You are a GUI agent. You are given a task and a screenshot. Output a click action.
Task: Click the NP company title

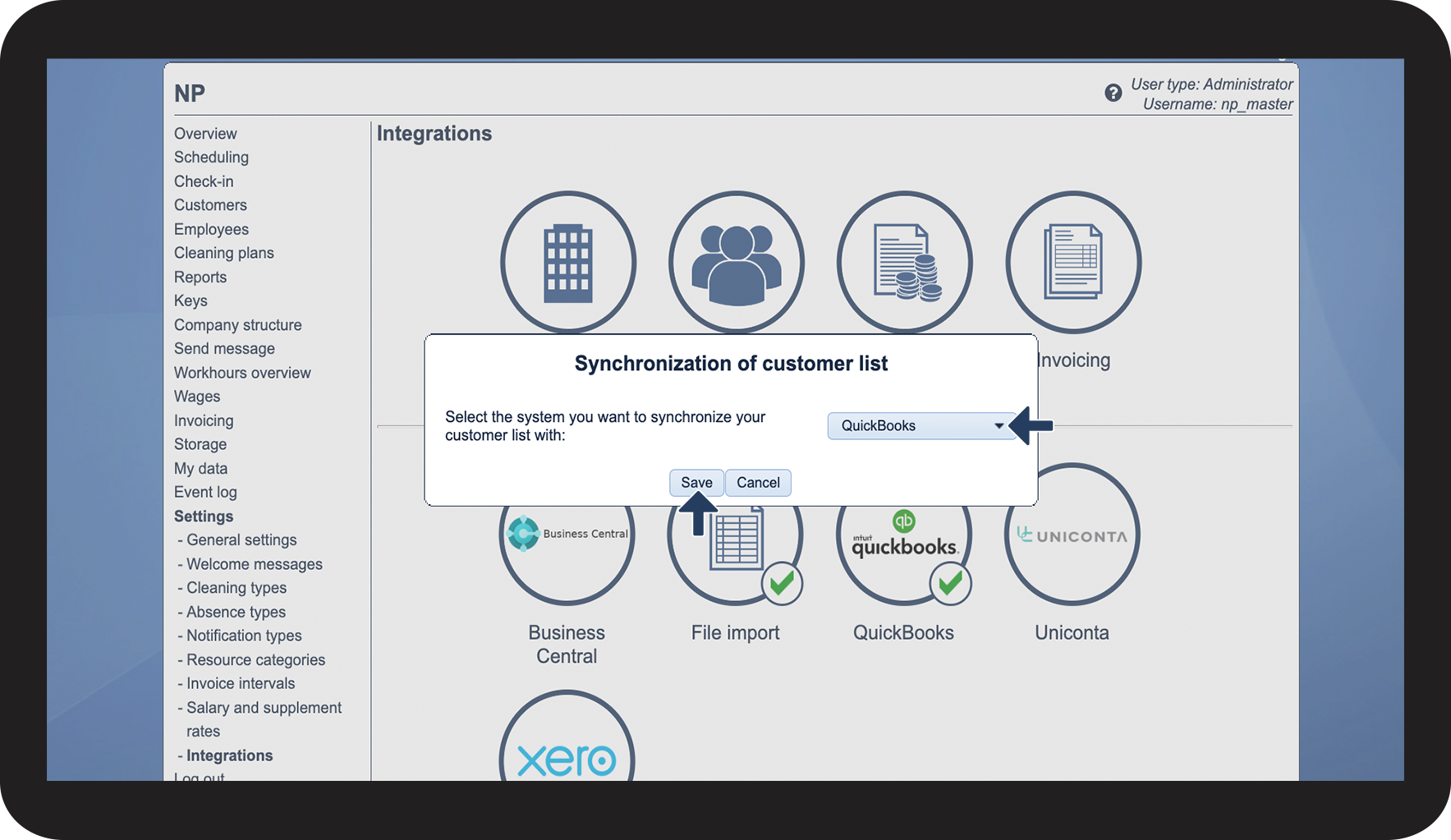coord(190,94)
